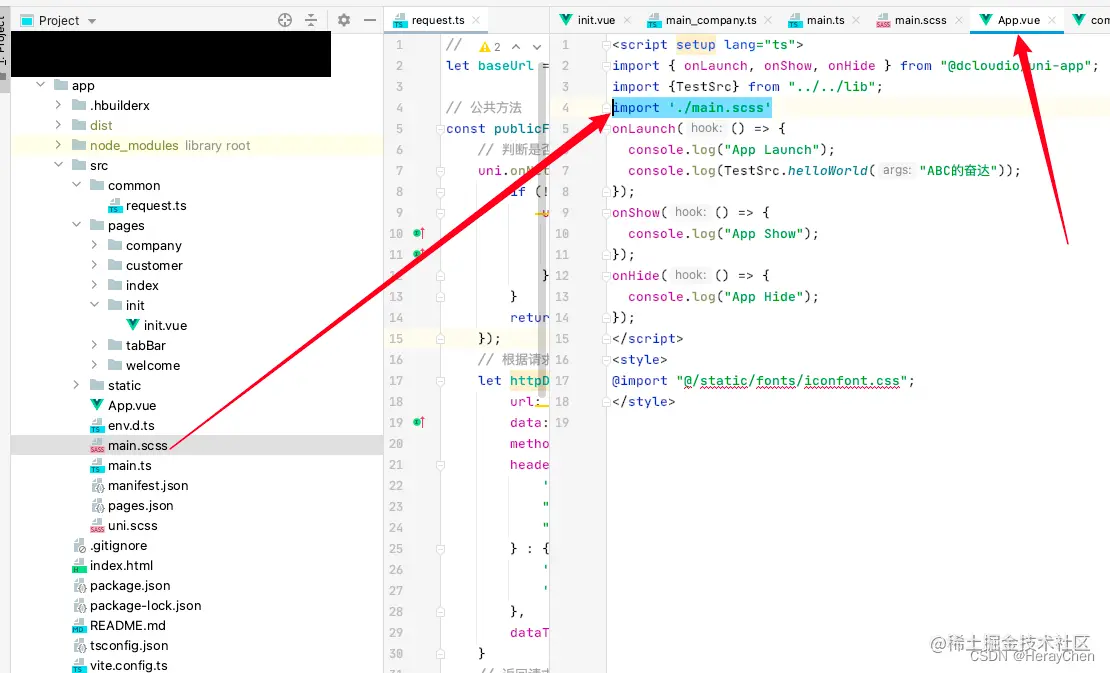This screenshot has width=1110, height=673.
Task: Switch to main.ts editor tab
Action: tap(825, 20)
